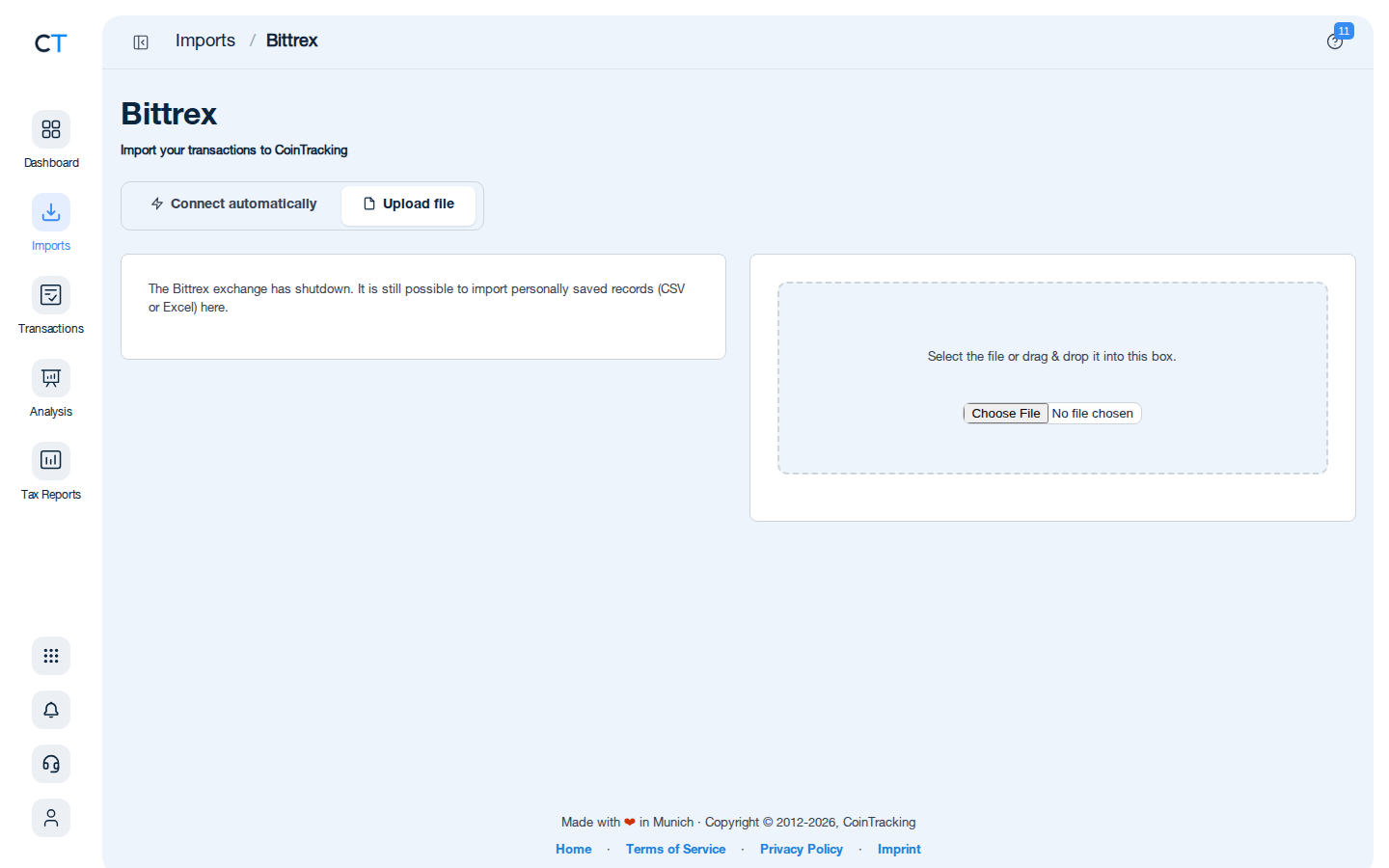Open the Terms of Service link
Image resolution: width=1389 pixels, height=868 pixels.
click(675, 850)
